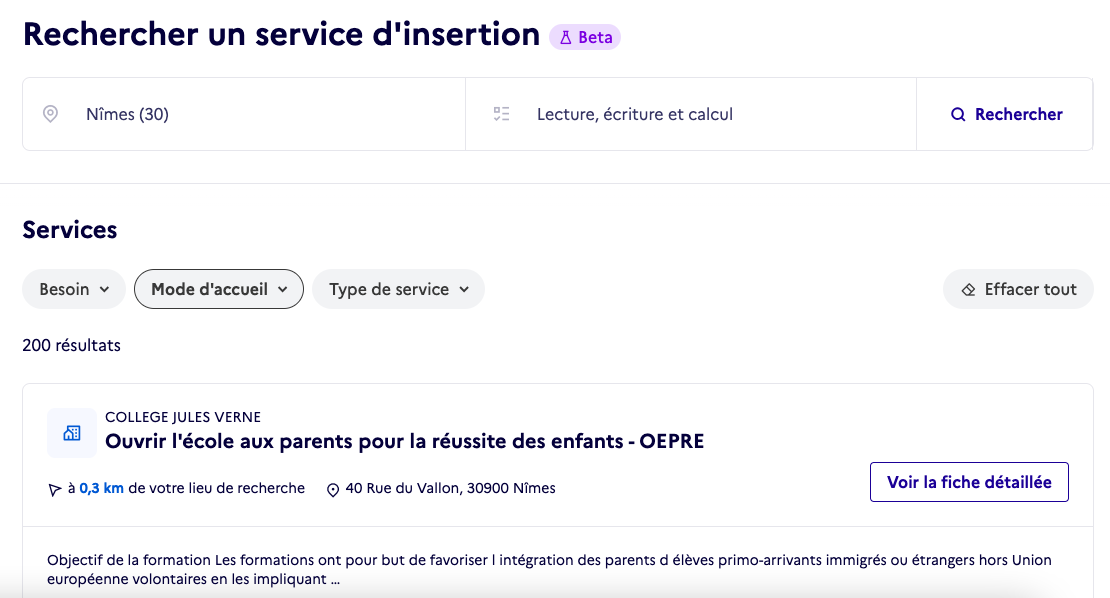Click the chevron on the Besoin filter
The image size is (1110, 598).
(105, 289)
